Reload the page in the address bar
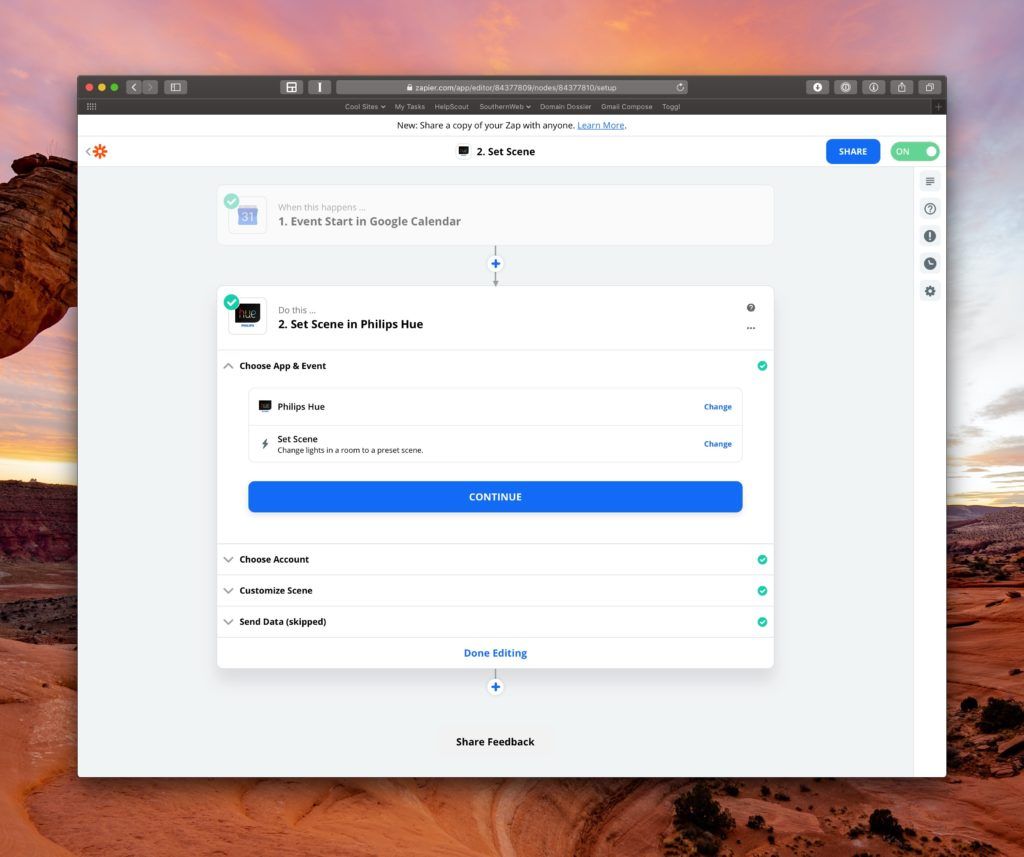This screenshot has width=1024, height=857. (680, 87)
